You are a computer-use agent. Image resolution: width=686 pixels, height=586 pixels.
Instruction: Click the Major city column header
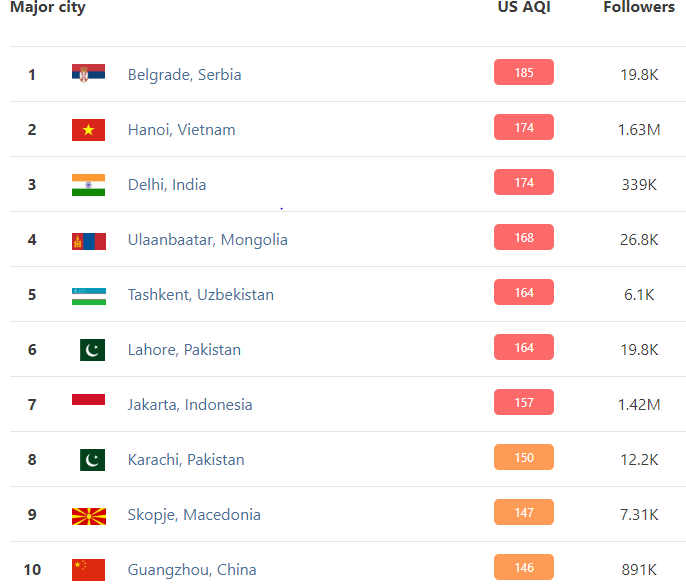(x=48, y=7)
